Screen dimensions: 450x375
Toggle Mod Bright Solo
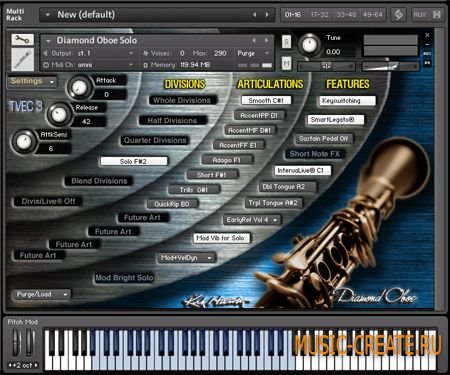coord(124,278)
